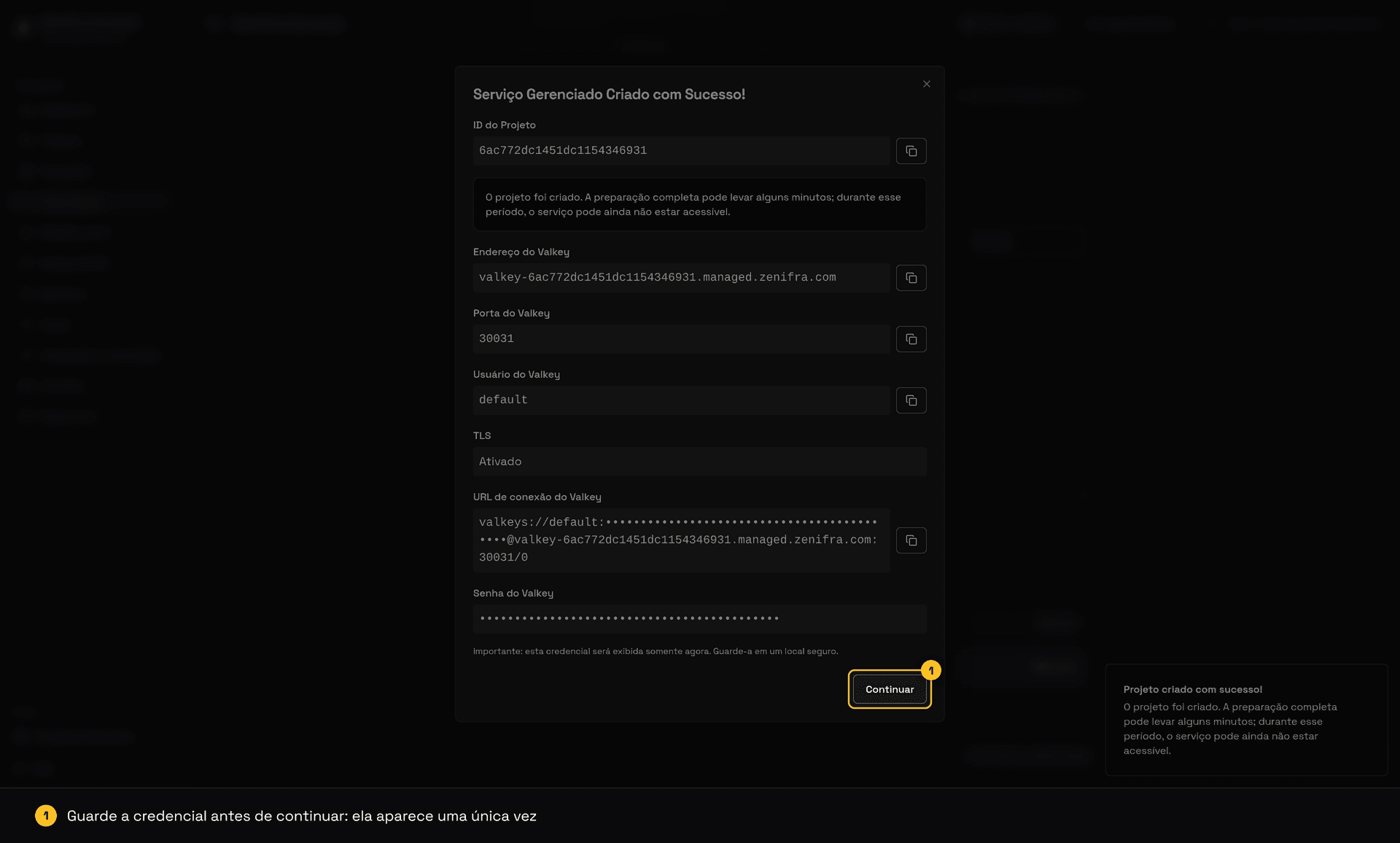The height and width of the screenshot is (843, 1400).
Task: Click the masked connection URL text box
Action: point(682,540)
